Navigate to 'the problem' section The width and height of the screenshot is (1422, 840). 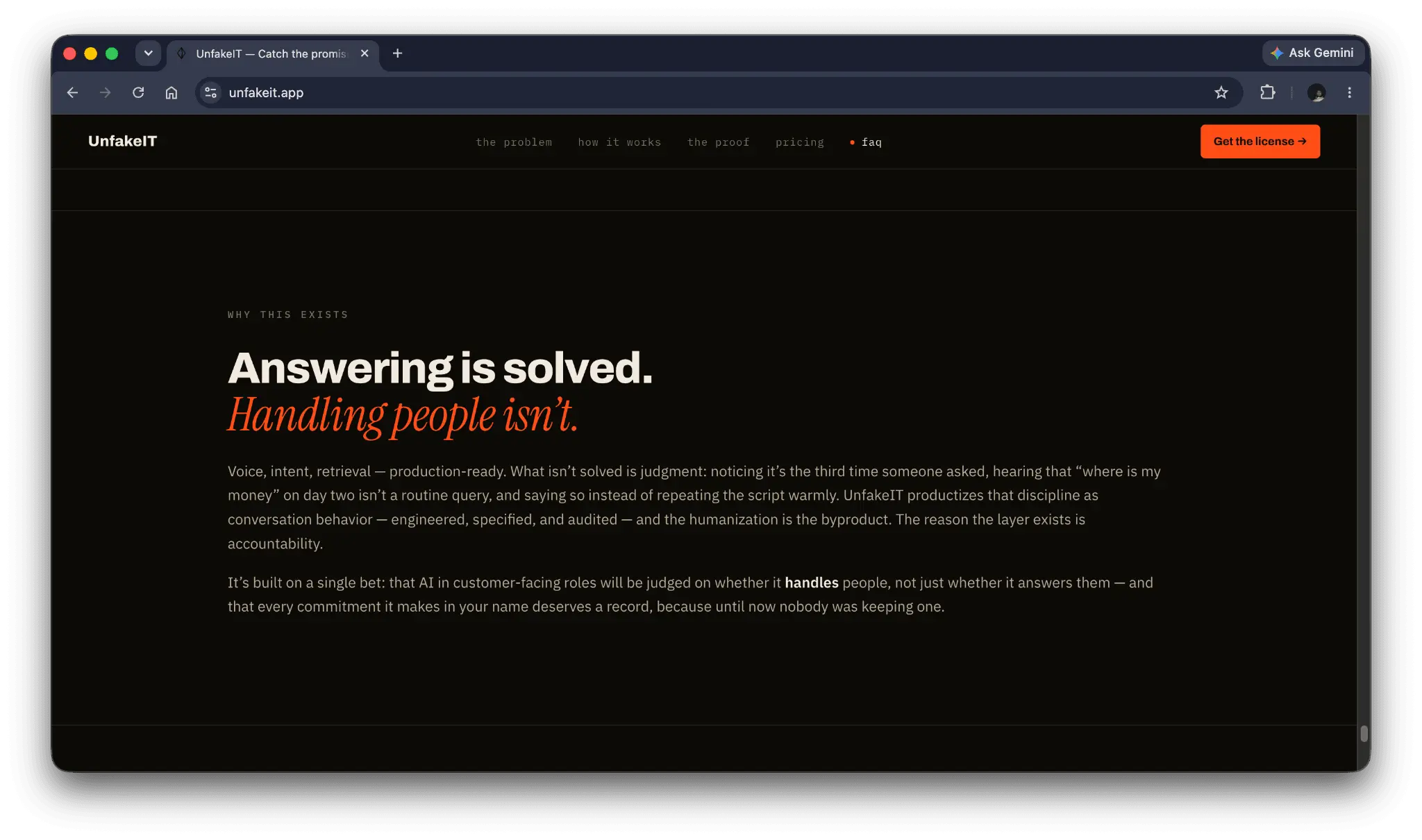[514, 142]
